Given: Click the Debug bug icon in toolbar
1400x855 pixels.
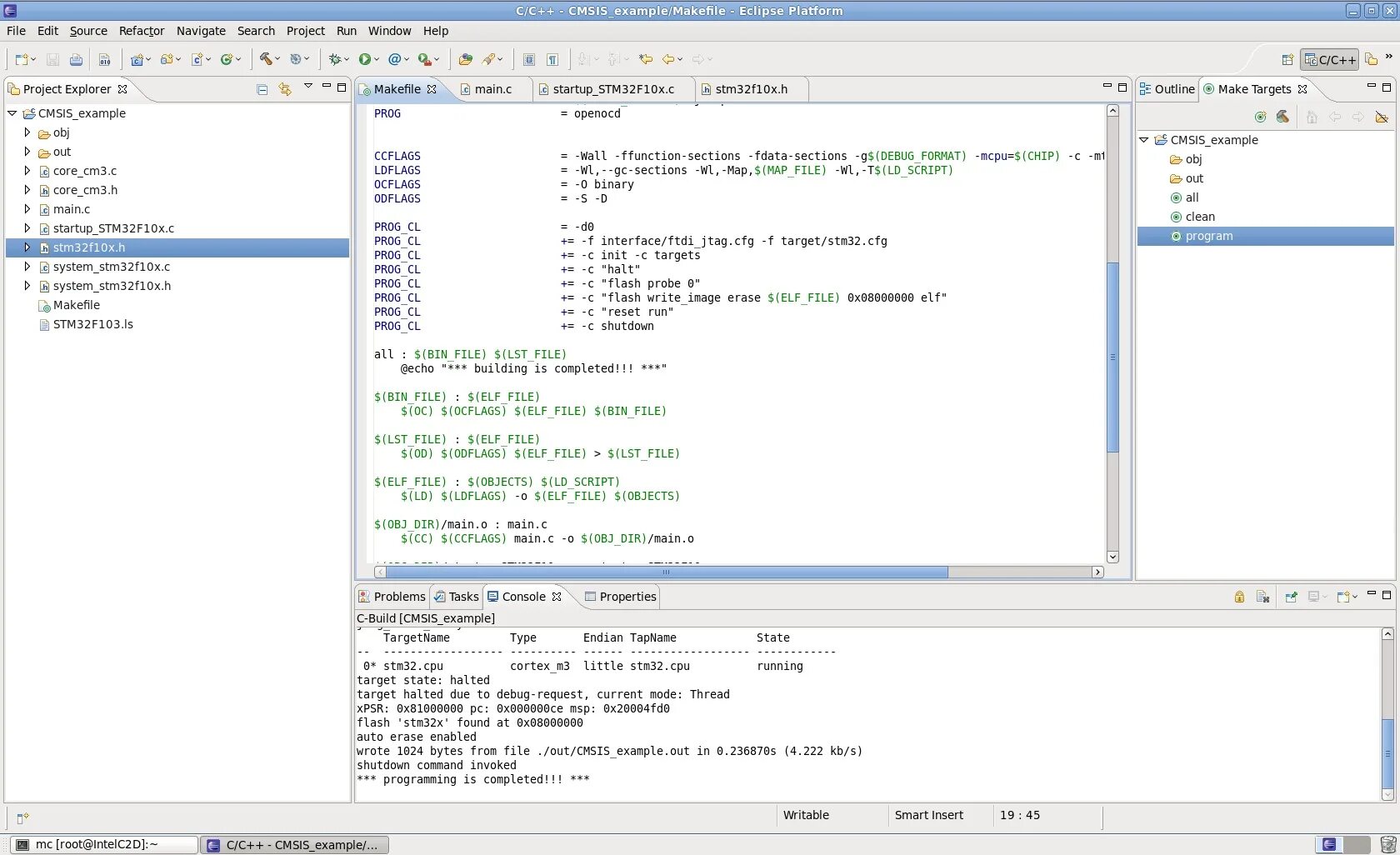Looking at the screenshot, I should pyautogui.click(x=335, y=59).
